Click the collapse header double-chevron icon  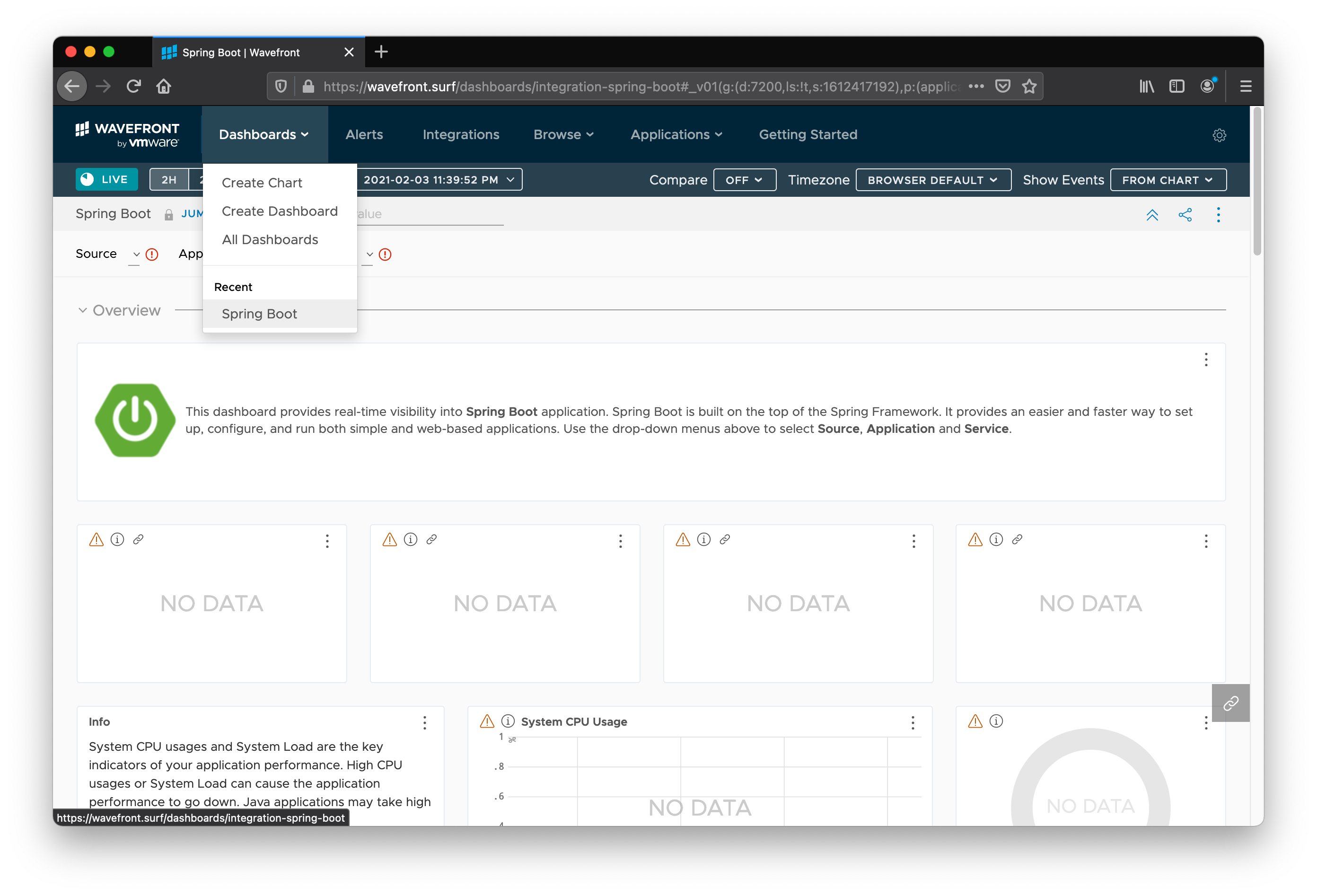(1152, 215)
